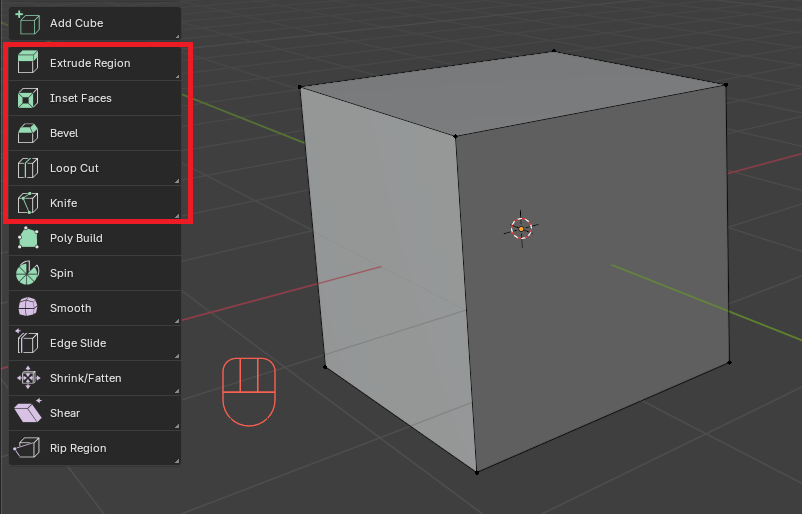Click the 'Edge Slide' text label

(x=78, y=343)
